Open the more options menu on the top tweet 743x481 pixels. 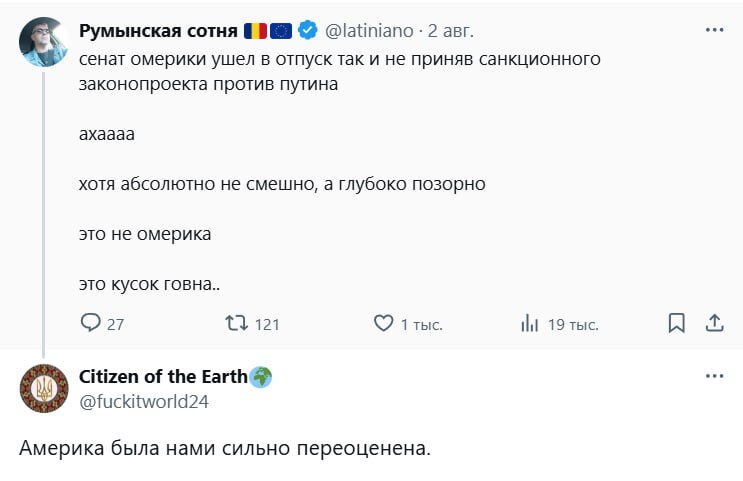[x=714, y=30]
